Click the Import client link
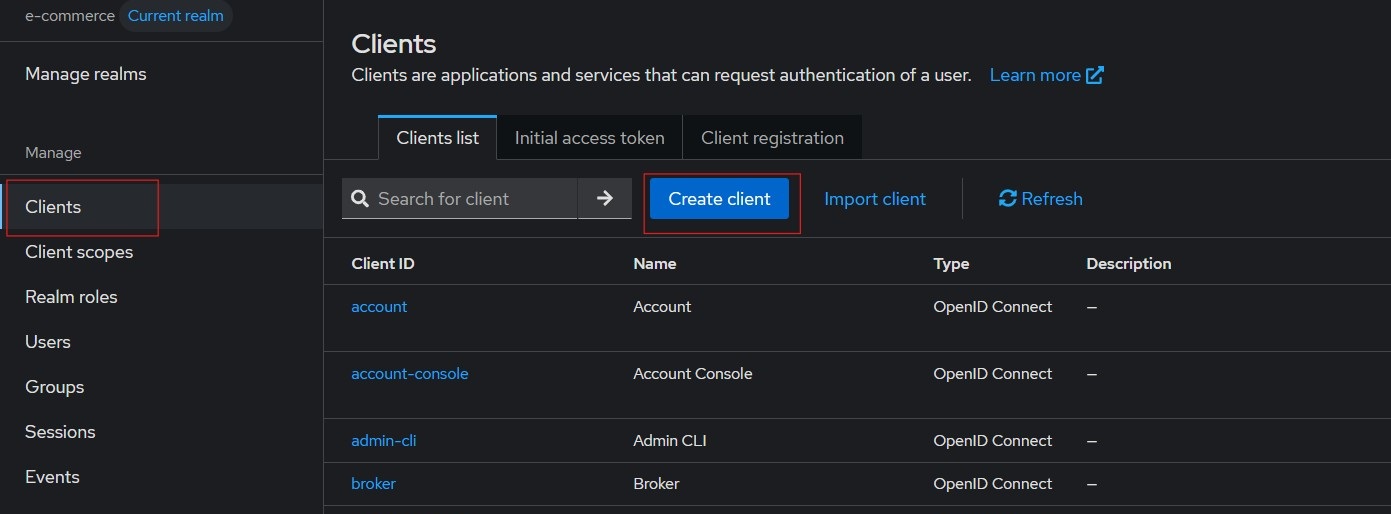Viewport: 1391px width, 514px height. [874, 199]
